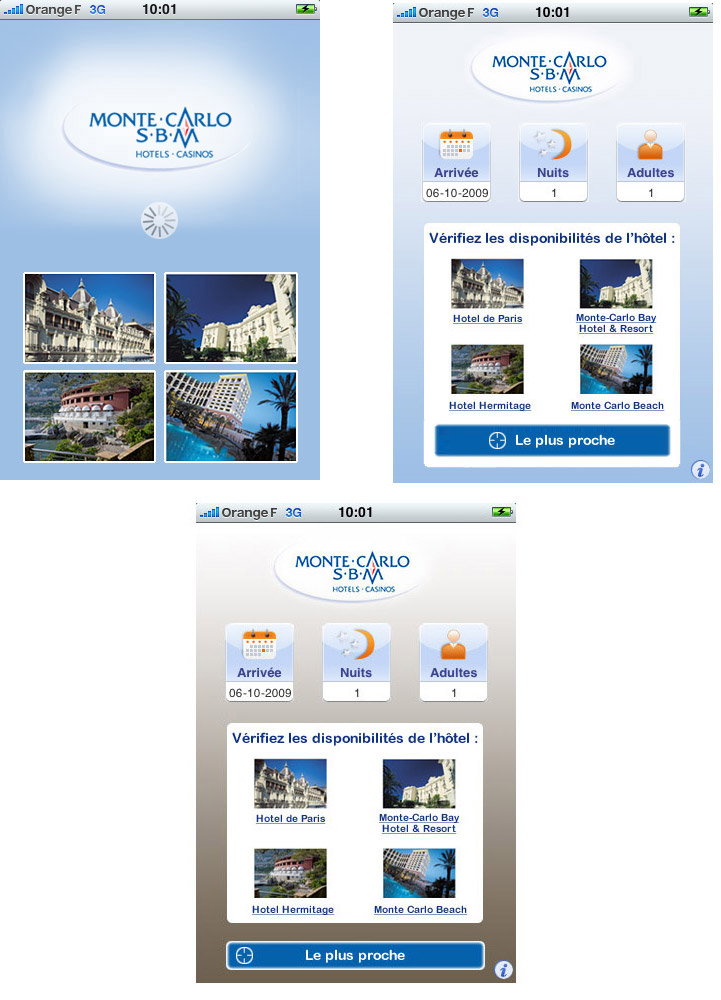Click Vérifiez les disponibilités heading on beige screen
721x1000 pixels.
(355, 739)
